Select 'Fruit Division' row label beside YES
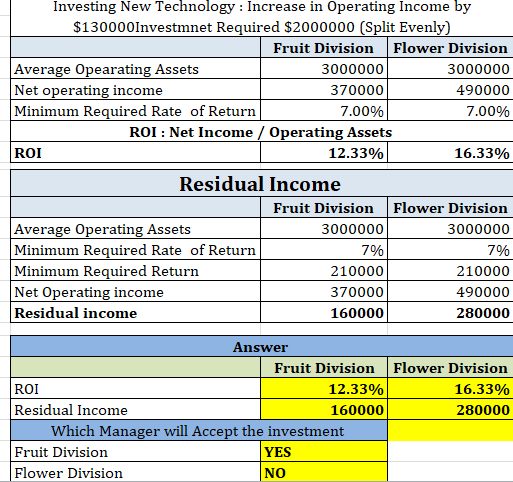The height and width of the screenshot is (482, 513). 135,452
